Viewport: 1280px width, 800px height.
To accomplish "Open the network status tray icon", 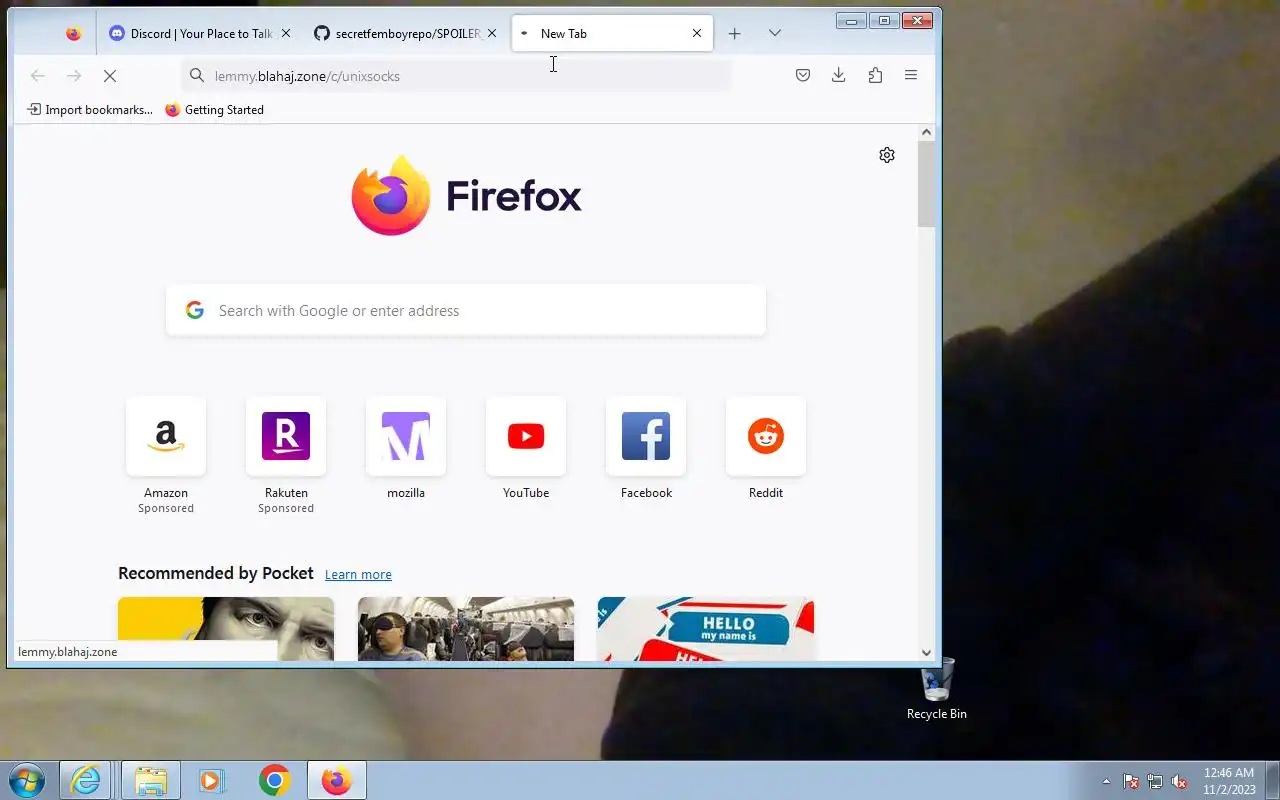I will tap(1155, 781).
